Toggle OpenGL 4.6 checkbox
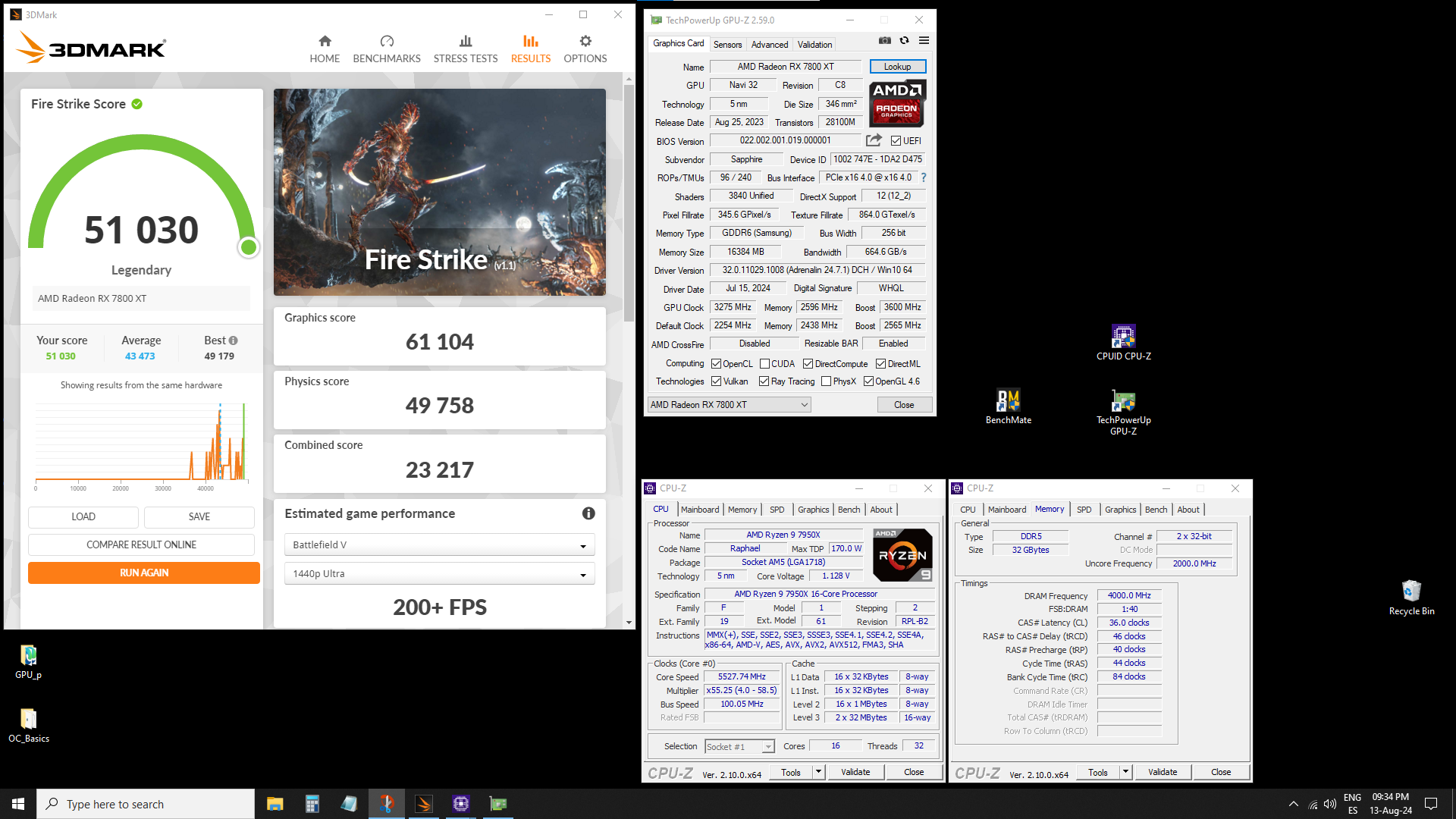The width and height of the screenshot is (1456, 819). click(868, 381)
